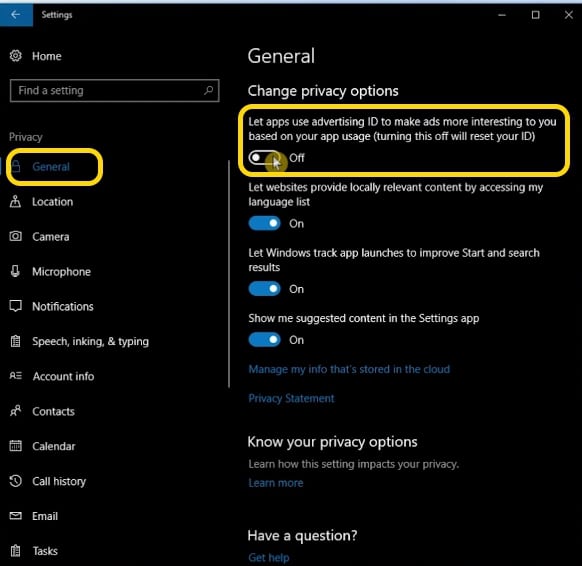Image resolution: width=582 pixels, height=566 pixels.
Task: Open the Privacy Statement link
Action: coord(291,398)
